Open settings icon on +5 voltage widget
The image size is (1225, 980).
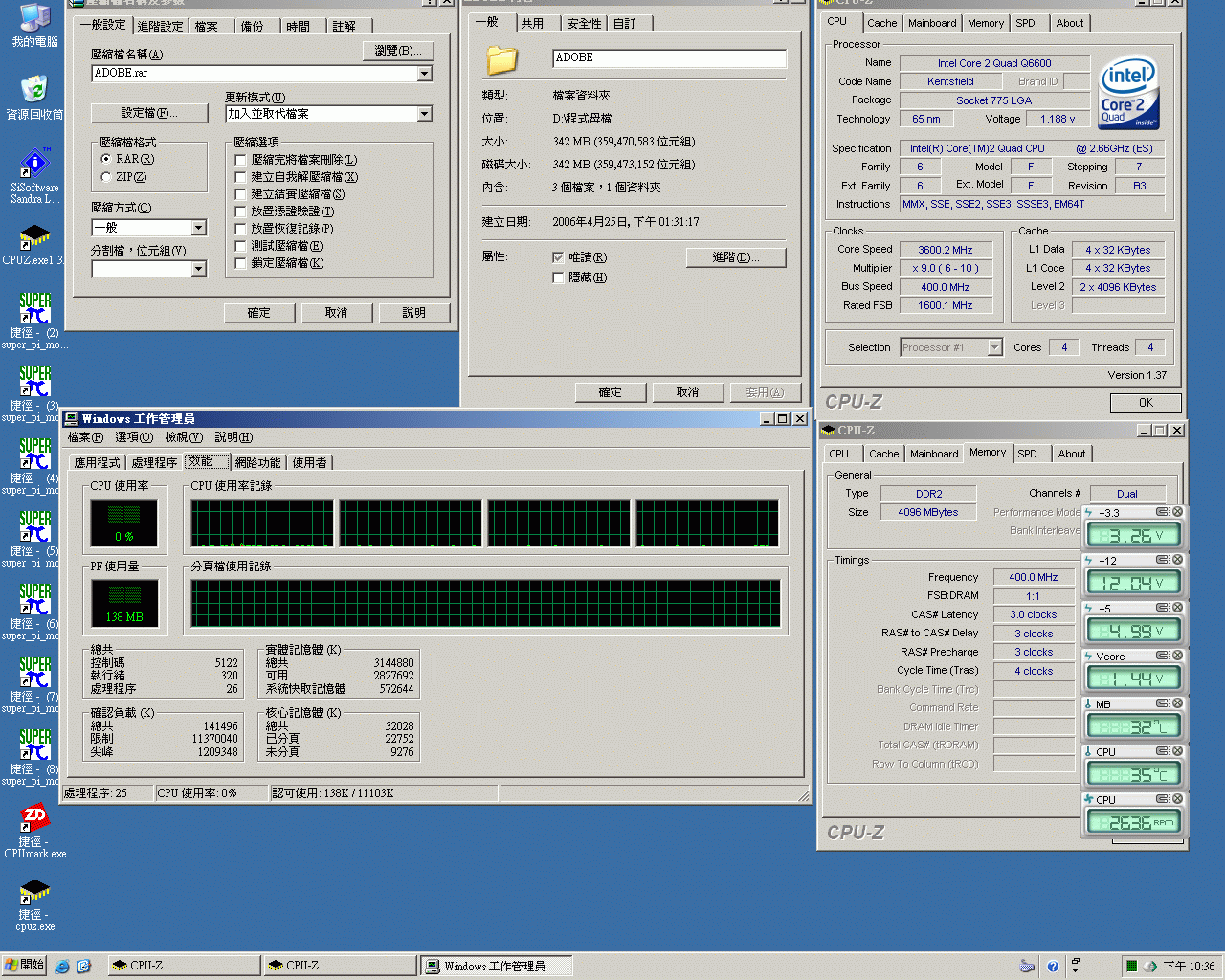(1163, 608)
